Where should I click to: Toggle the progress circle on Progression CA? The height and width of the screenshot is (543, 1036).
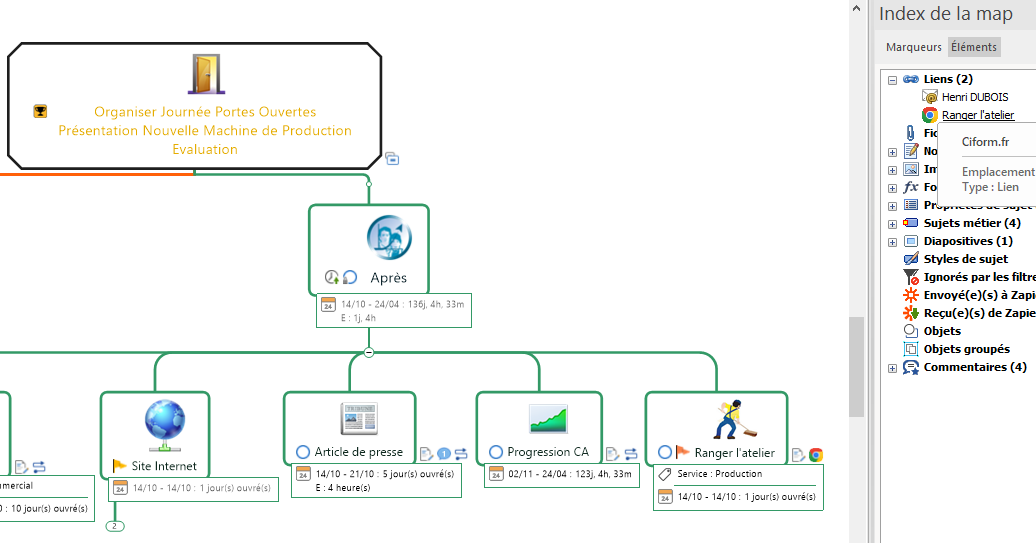click(495, 452)
